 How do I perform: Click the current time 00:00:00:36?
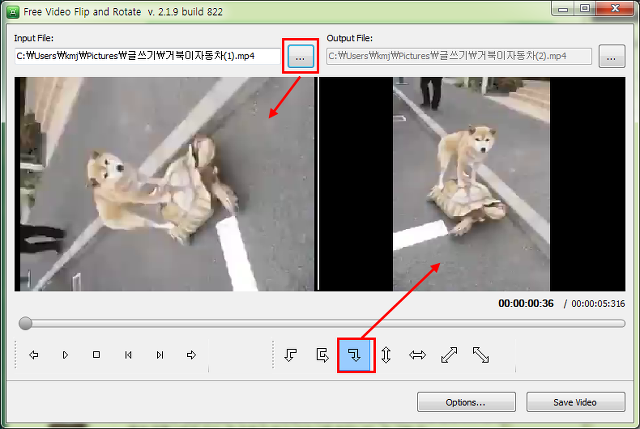point(526,304)
